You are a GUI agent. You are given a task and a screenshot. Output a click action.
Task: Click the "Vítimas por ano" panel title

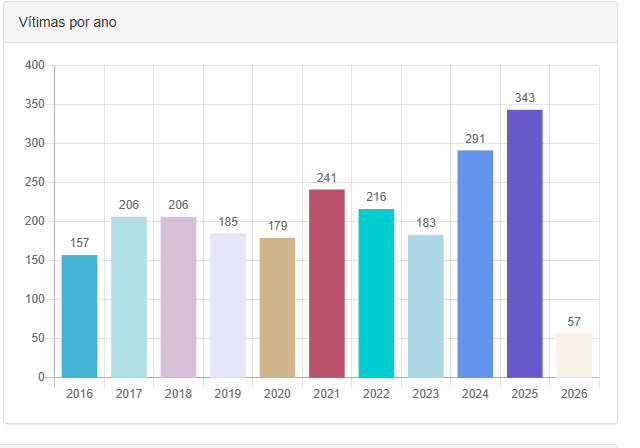click(68, 22)
